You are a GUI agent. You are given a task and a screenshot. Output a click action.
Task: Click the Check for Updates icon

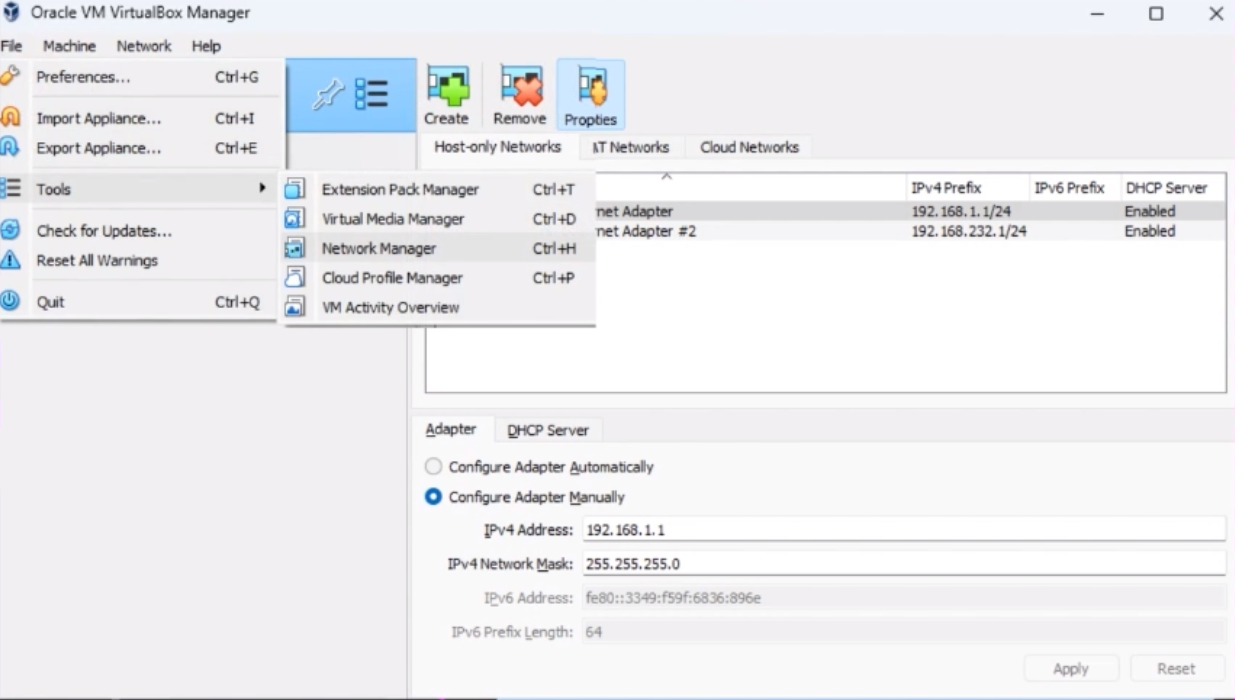click(10, 230)
